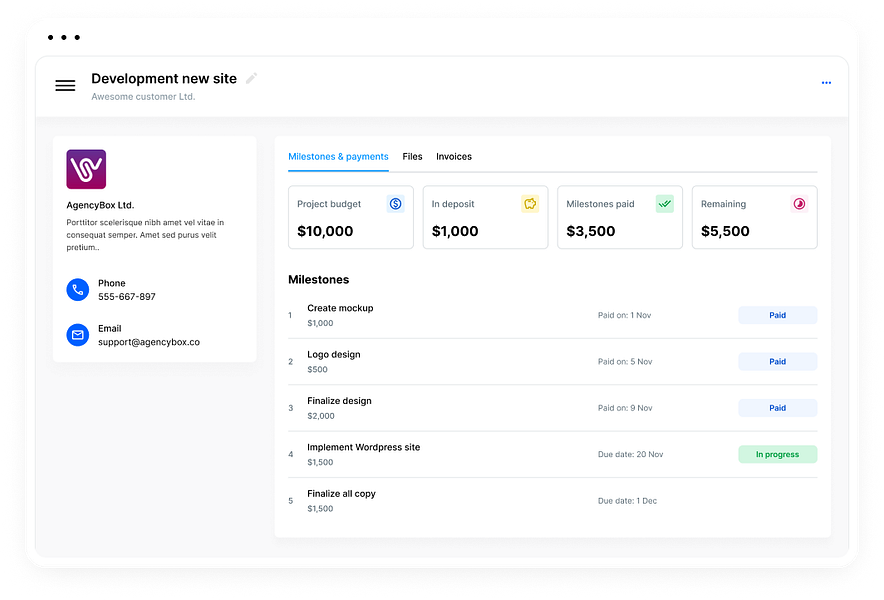Click the Paid badge on Finalize design
This screenshot has height=600, width=884.
click(x=777, y=408)
